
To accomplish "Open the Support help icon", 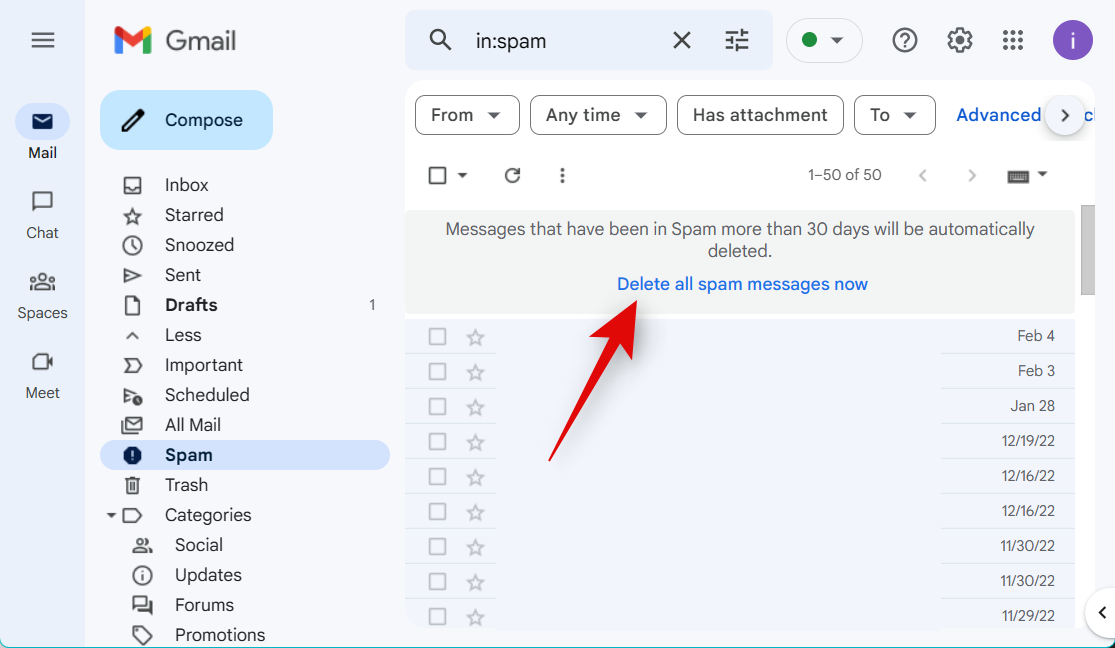I will tap(905, 41).
